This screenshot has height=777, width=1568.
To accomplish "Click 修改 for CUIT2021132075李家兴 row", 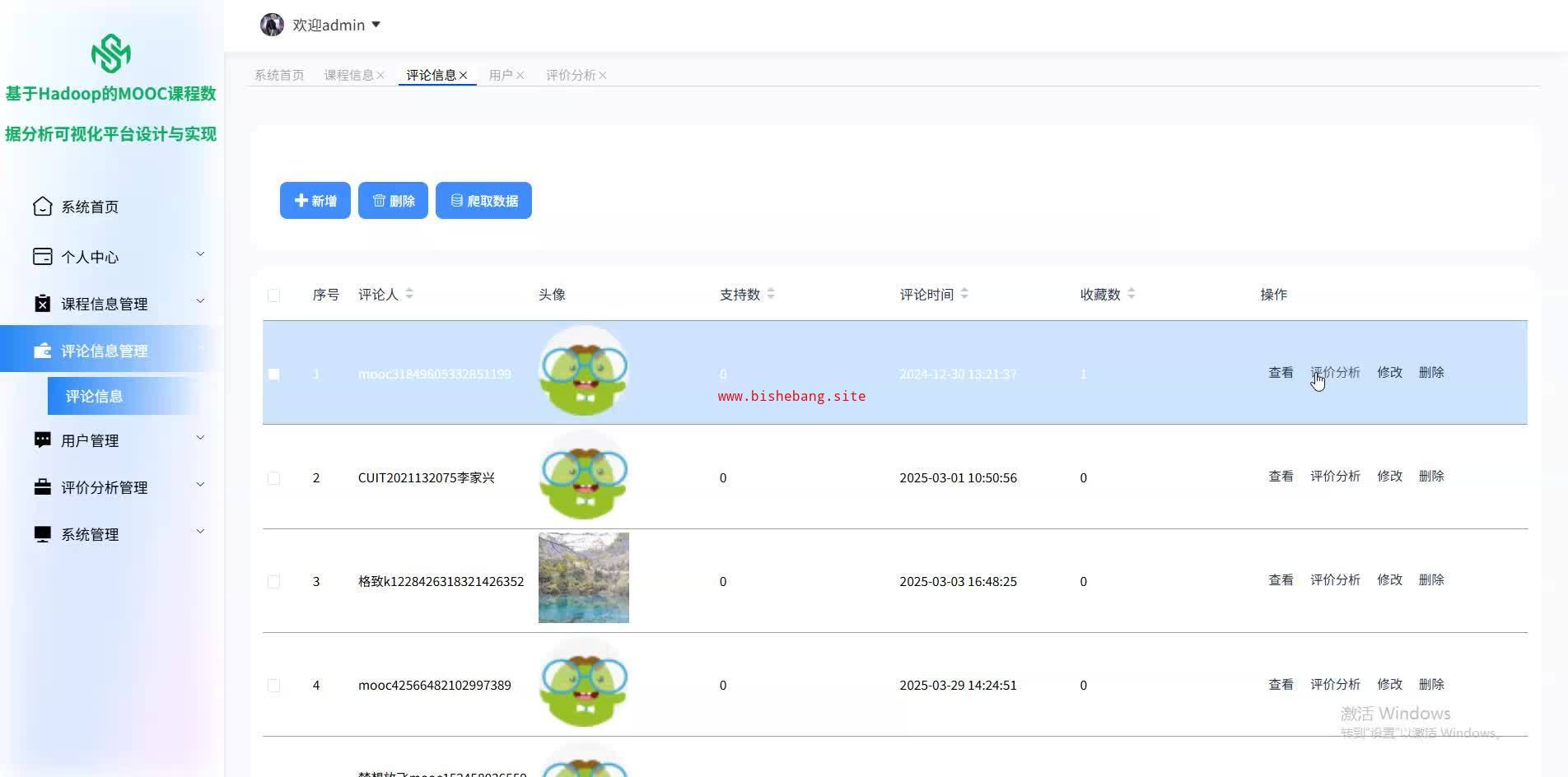I will tap(1389, 477).
